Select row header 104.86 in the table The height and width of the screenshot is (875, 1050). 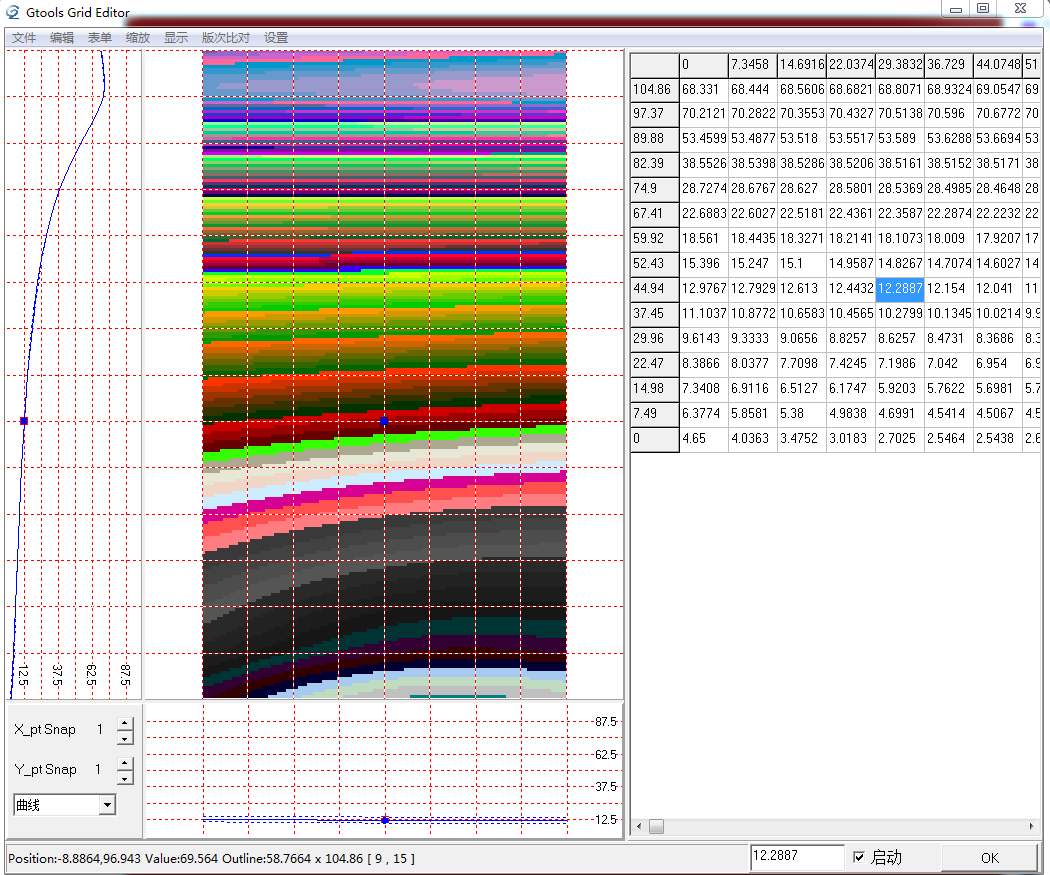(x=655, y=90)
